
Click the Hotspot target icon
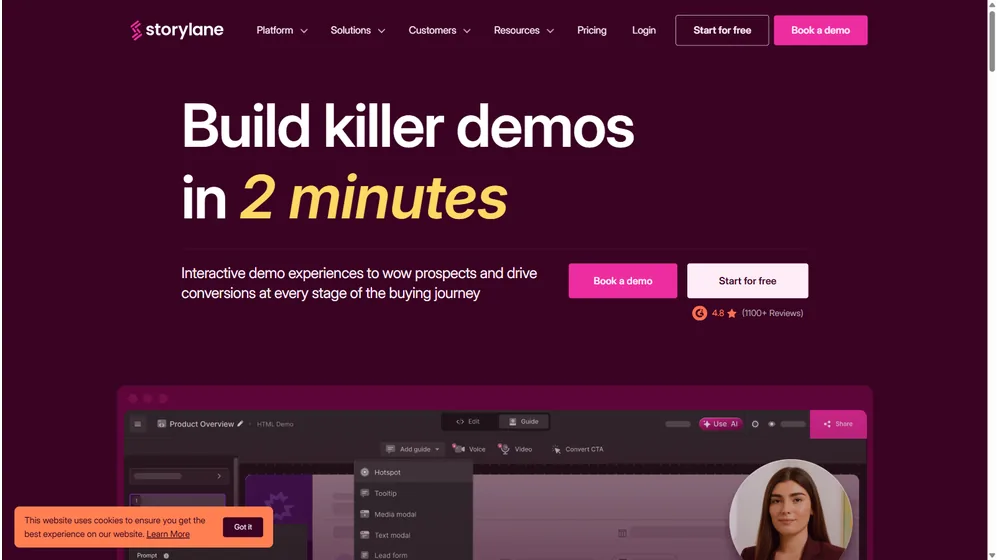point(365,473)
